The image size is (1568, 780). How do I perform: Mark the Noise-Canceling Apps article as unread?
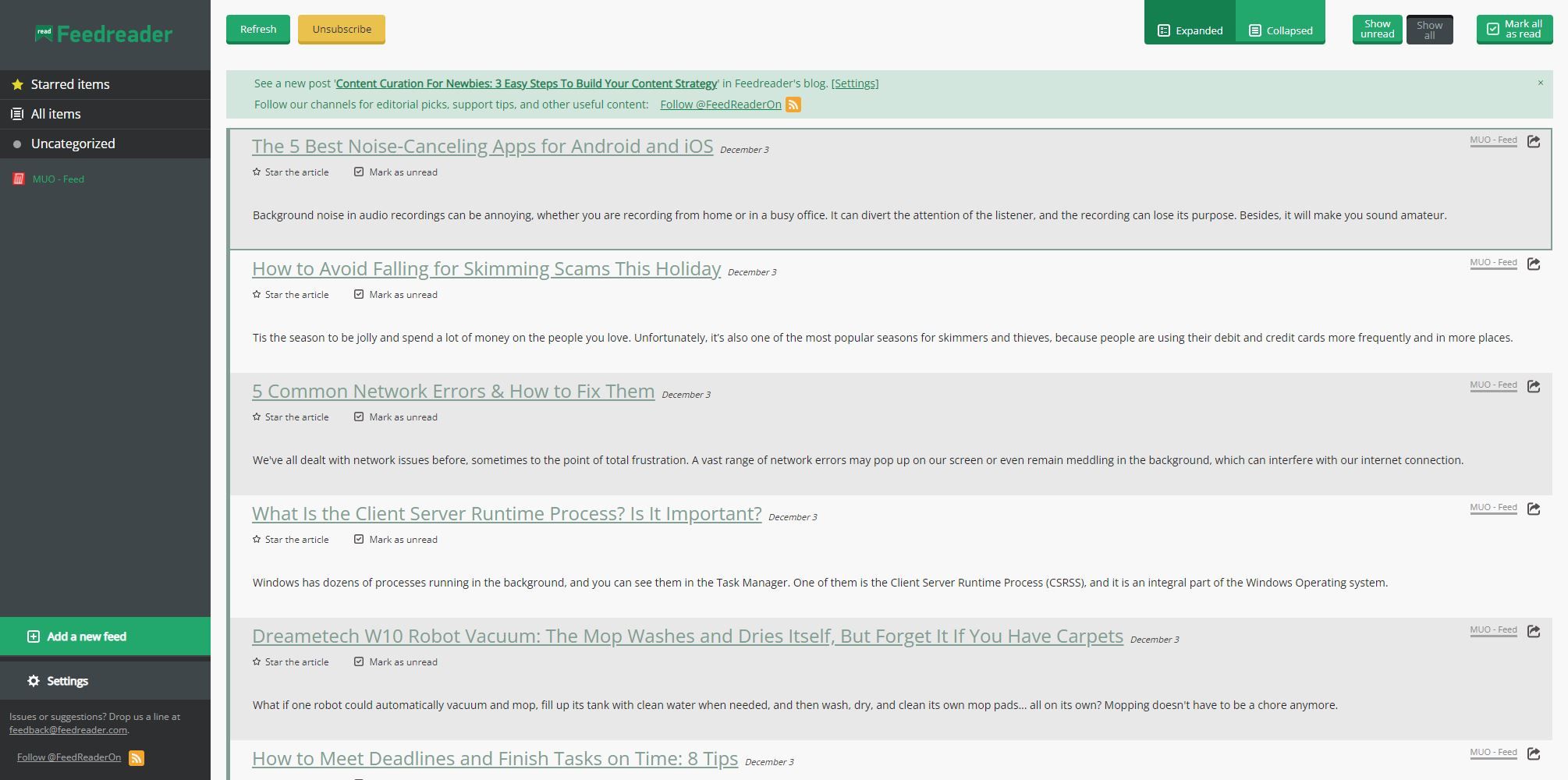click(396, 172)
